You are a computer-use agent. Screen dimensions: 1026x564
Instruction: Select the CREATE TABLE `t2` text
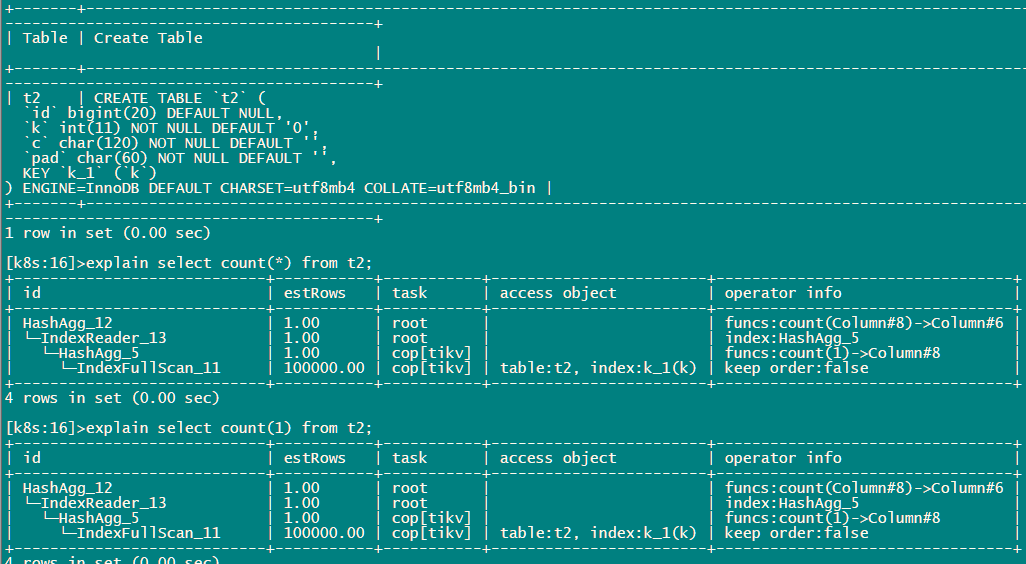181,98
